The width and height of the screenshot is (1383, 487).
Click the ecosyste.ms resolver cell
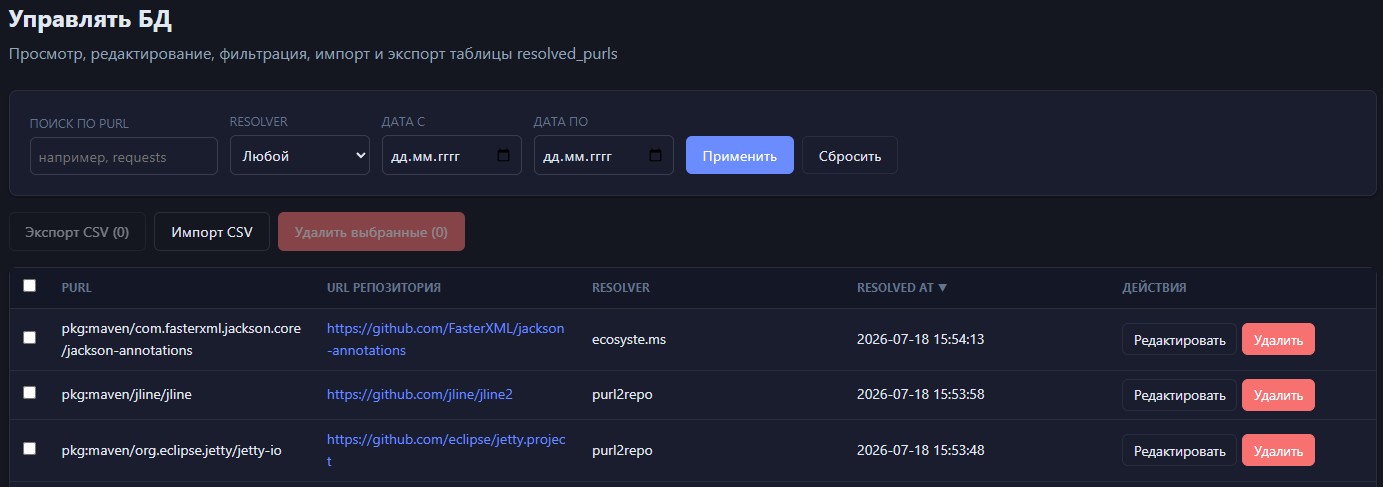coord(629,339)
